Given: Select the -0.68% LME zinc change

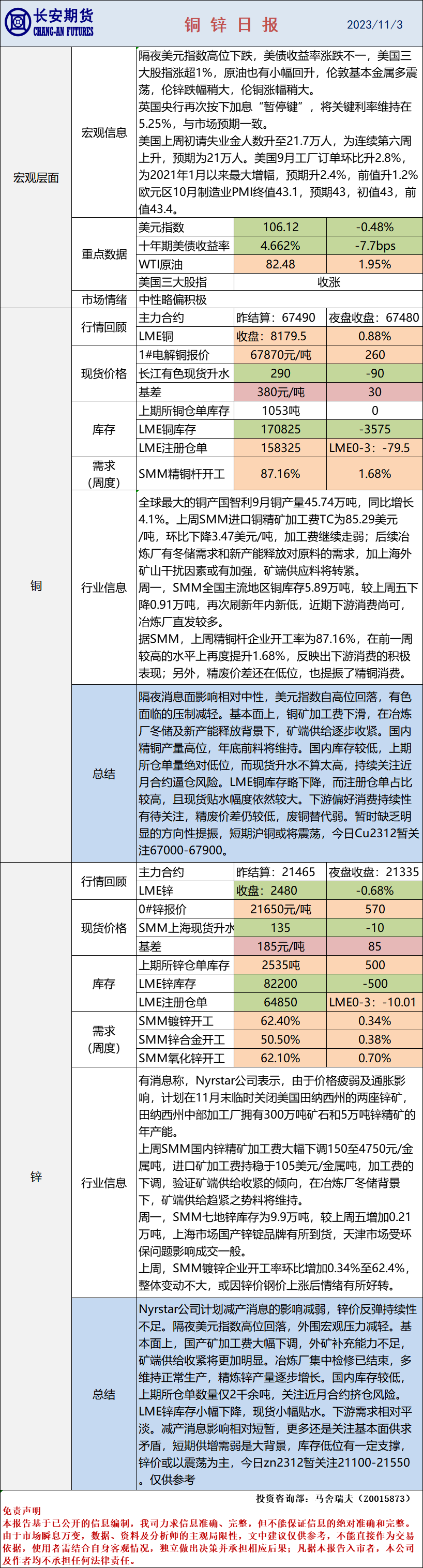Looking at the screenshot, I should (x=374, y=891).
